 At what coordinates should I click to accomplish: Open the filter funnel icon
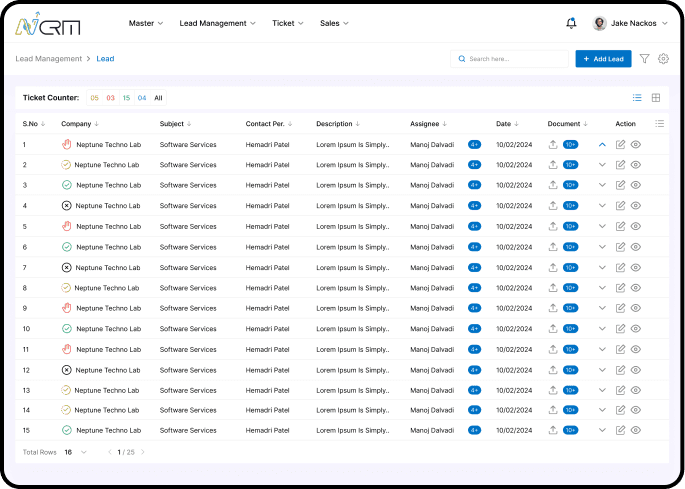tap(644, 59)
